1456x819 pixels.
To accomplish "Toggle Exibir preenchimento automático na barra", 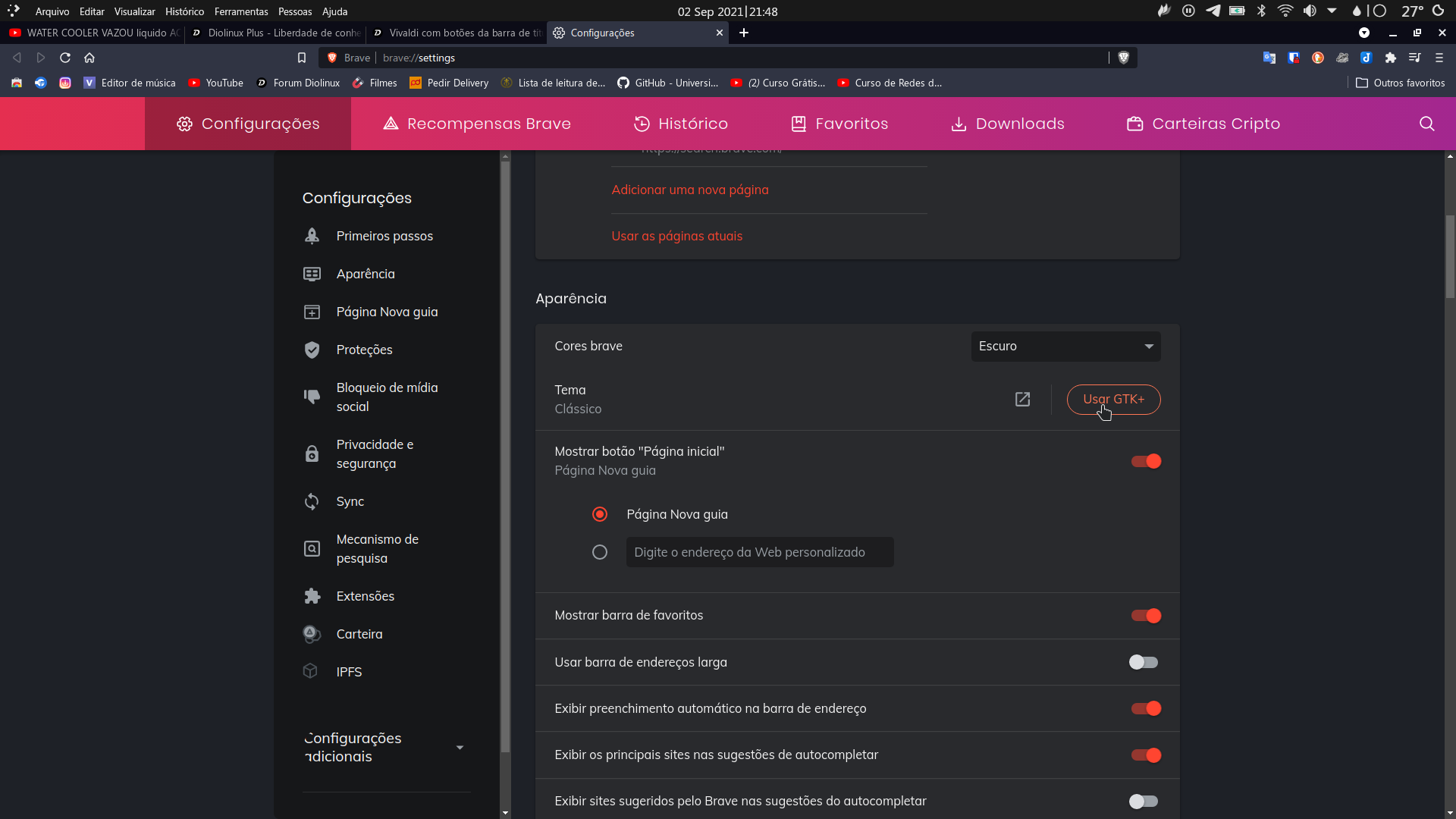I will point(1146,708).
